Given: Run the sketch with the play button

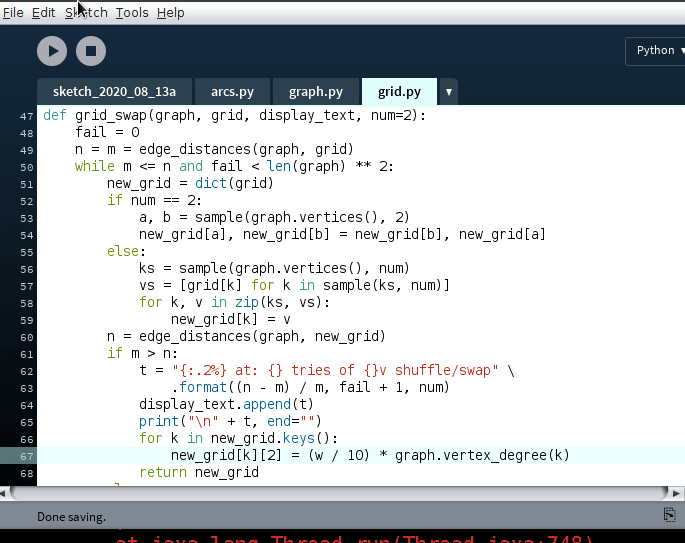Looking at the screenshot, I should click(52, 51).
